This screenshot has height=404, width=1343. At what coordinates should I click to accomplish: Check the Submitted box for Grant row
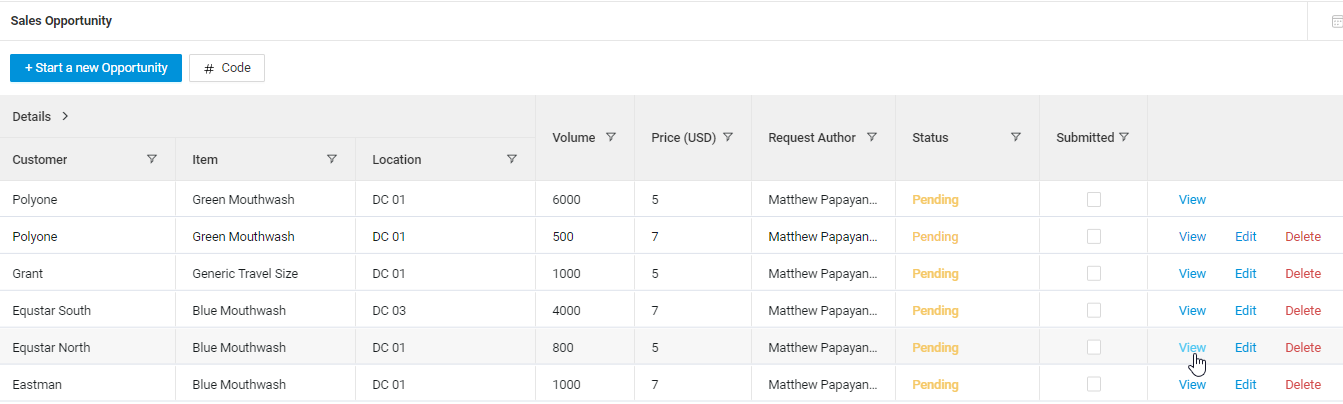coord(1094,274)
